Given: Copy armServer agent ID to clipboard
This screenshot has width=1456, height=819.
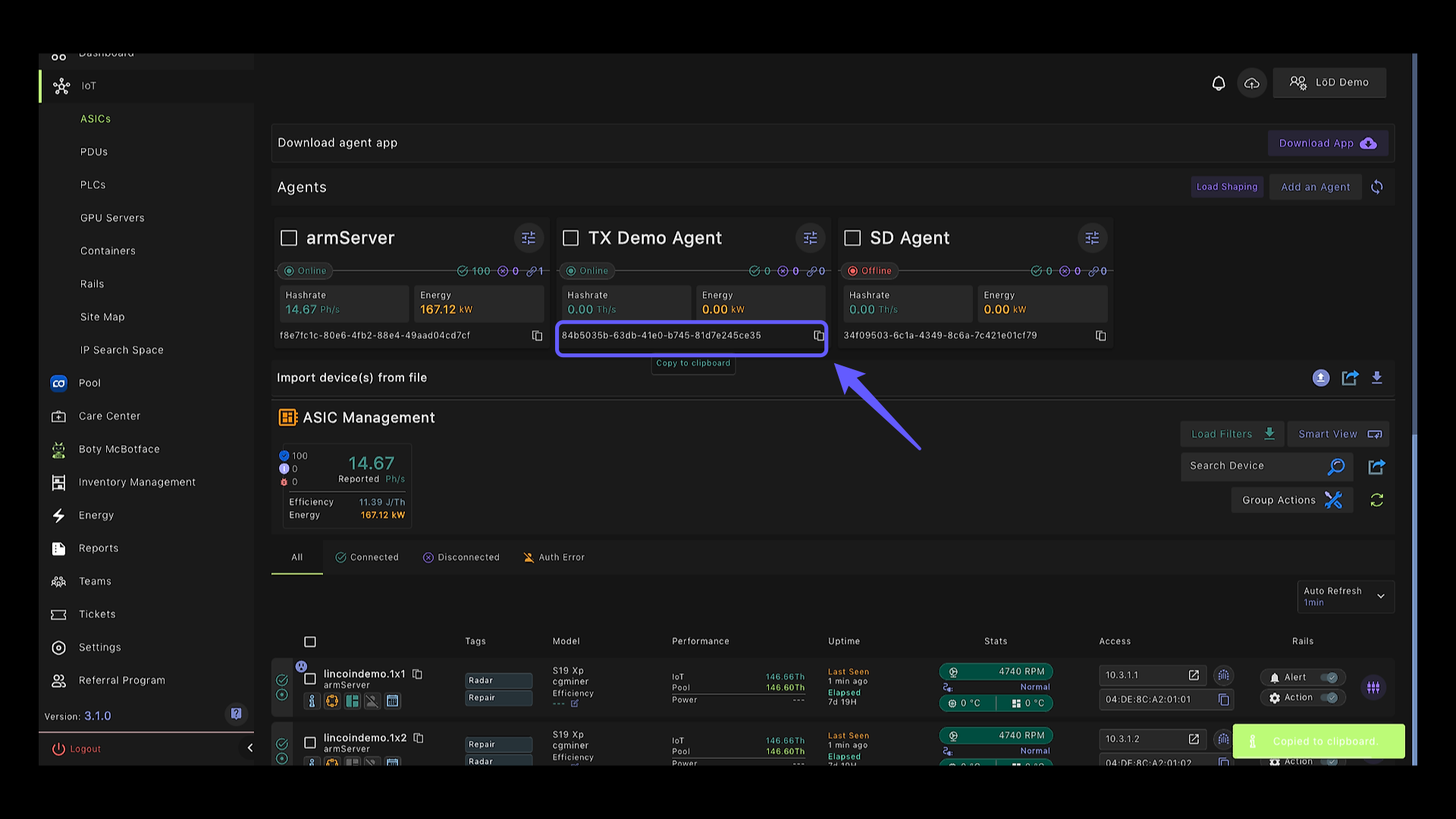Looking at the screenshot, I should click(537, 335).
